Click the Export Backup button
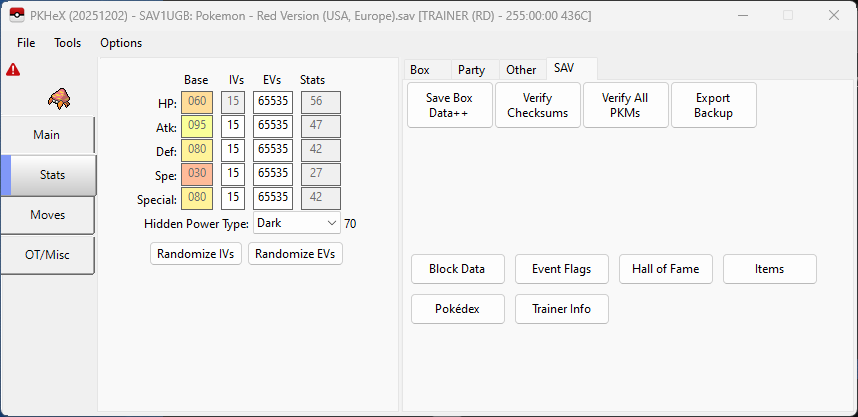This screenshot has width=858, height=417. click(x=713, y=105)
